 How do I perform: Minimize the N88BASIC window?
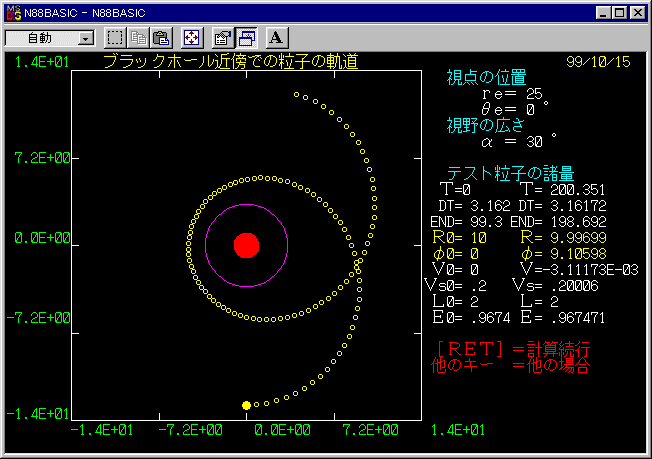604,12
